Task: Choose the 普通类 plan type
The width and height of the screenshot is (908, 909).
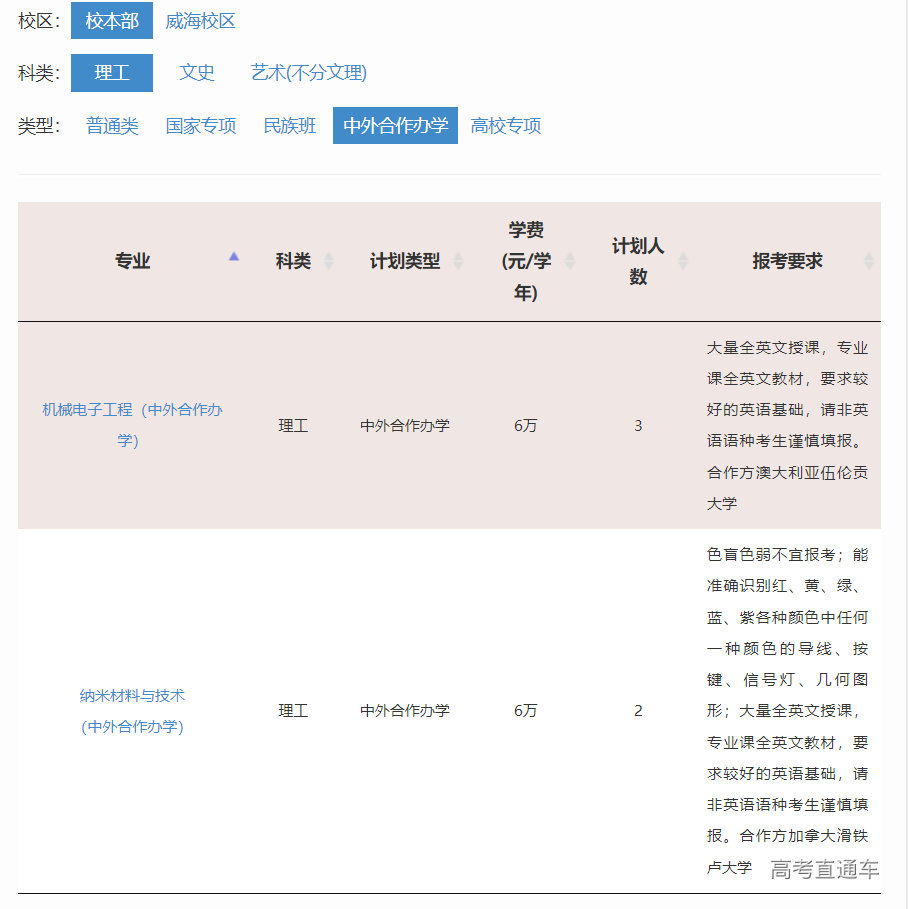Action: click(116, 125)
